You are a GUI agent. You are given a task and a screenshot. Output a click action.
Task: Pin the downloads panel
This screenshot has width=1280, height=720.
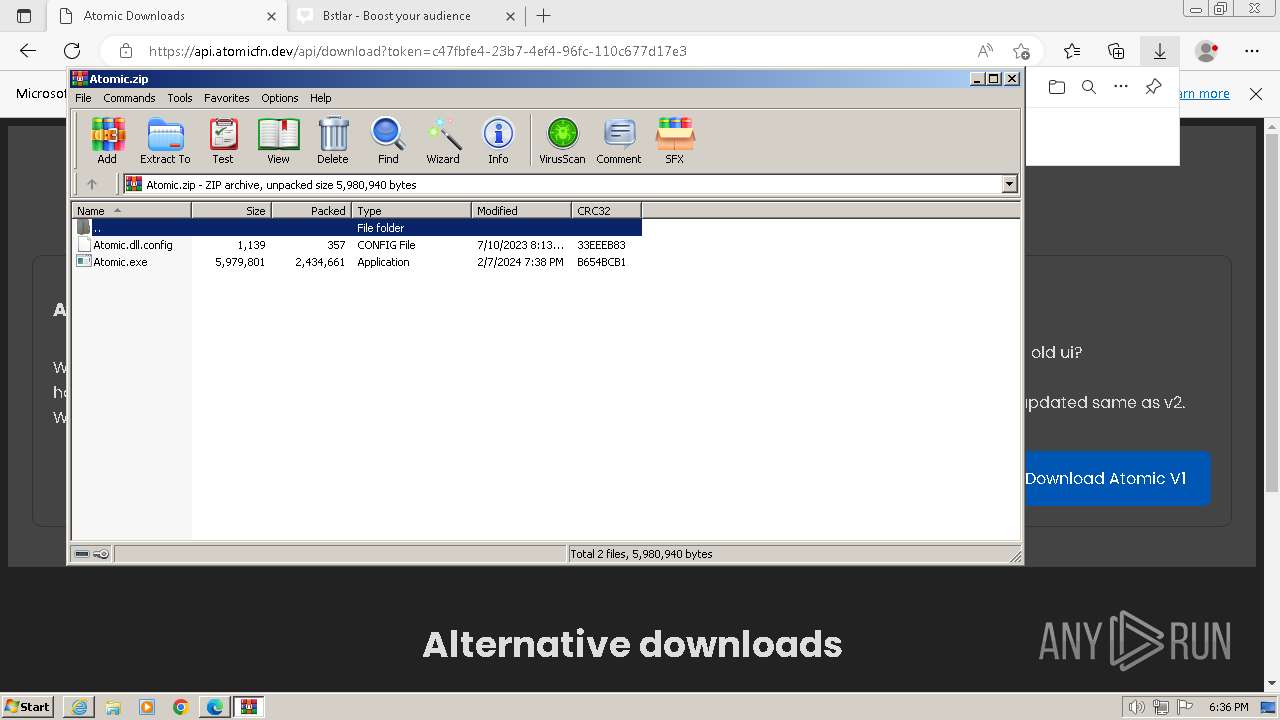click(x=1153, y=87)
